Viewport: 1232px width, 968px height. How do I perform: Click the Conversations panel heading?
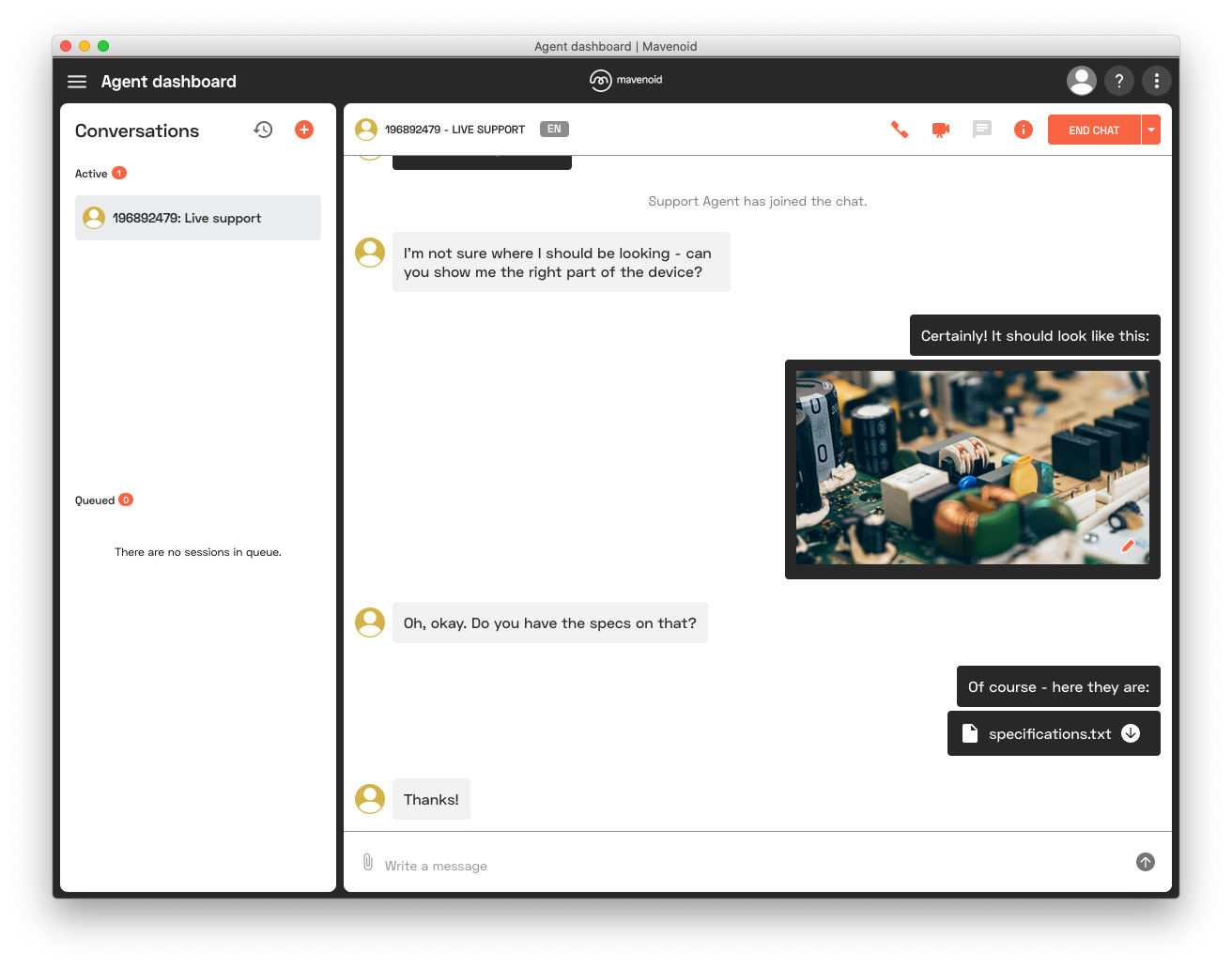(x=137, y=131)
